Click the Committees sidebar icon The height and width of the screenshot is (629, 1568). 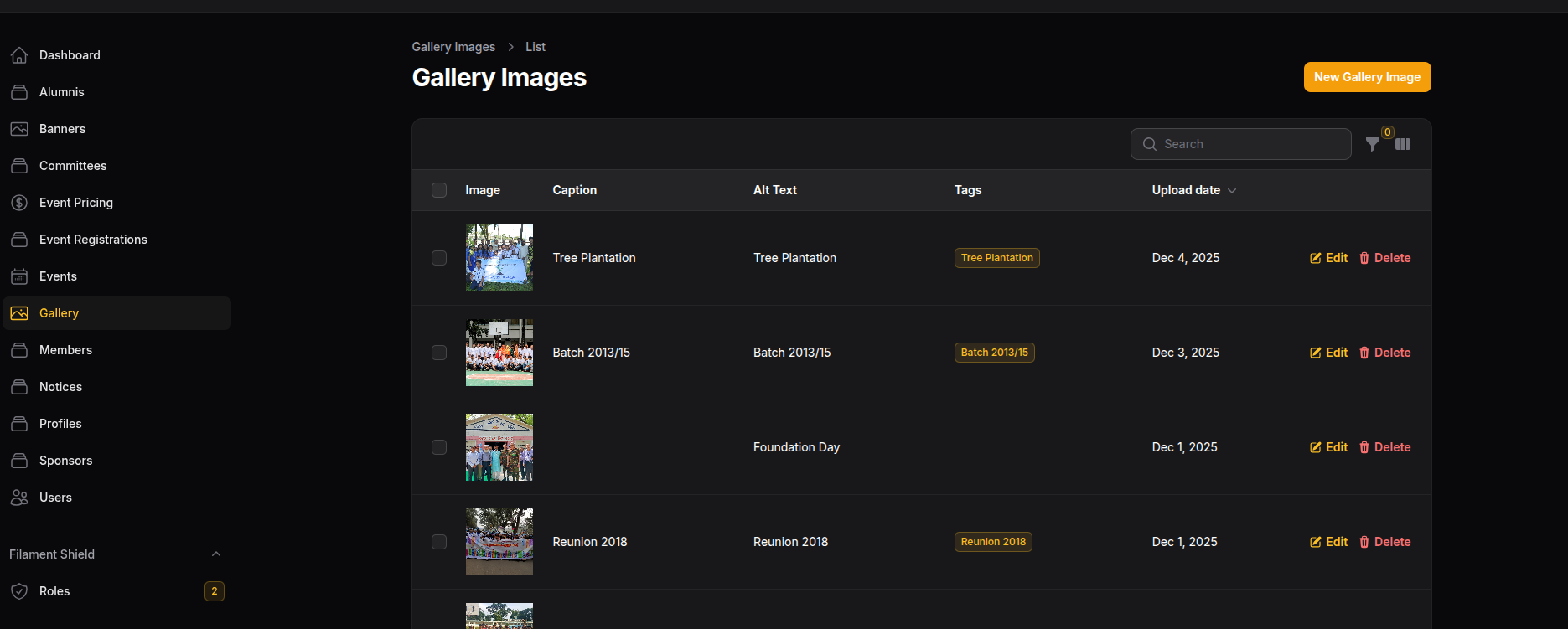tap(19, 166)
